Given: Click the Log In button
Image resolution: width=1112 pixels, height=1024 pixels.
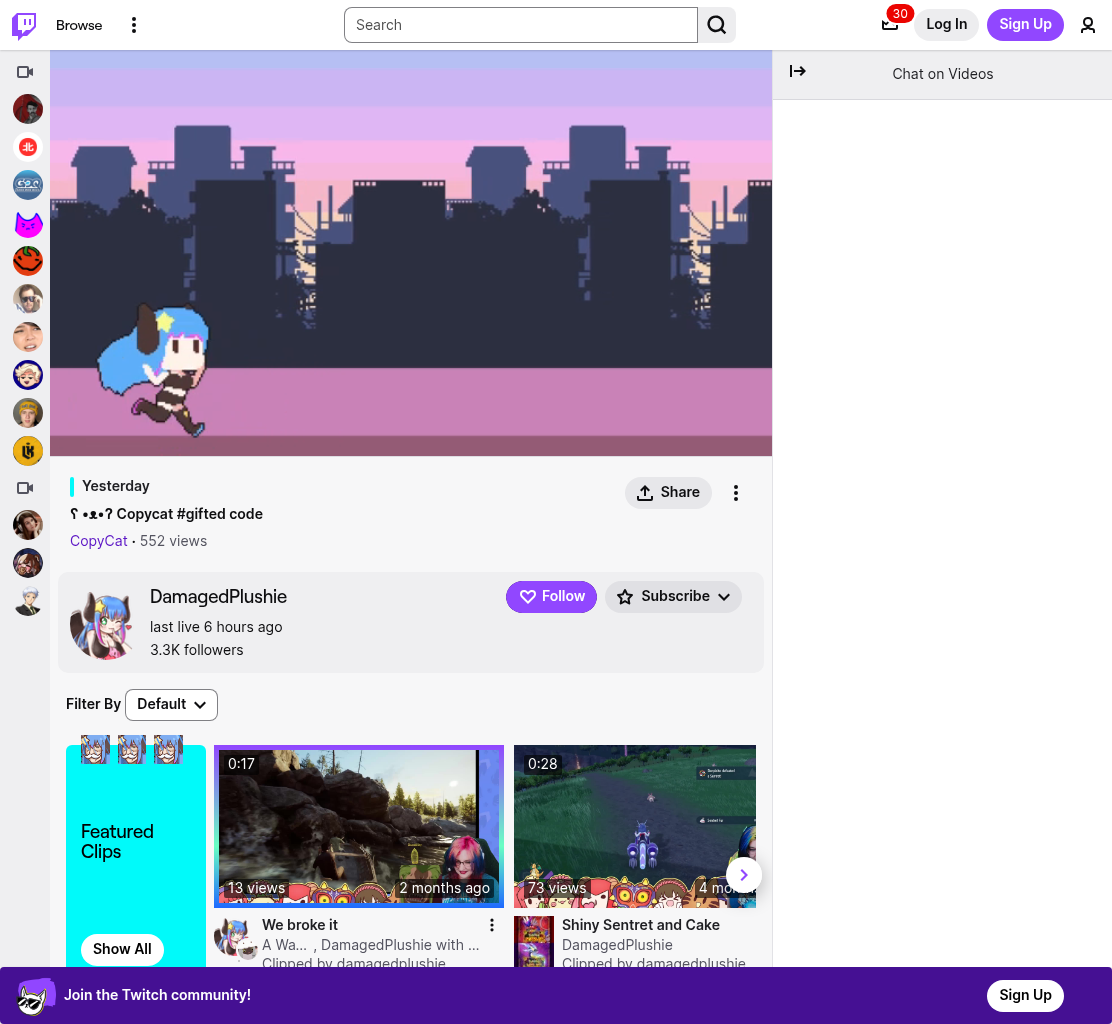Looking at the screenshot, I should [x=946, y=25].
